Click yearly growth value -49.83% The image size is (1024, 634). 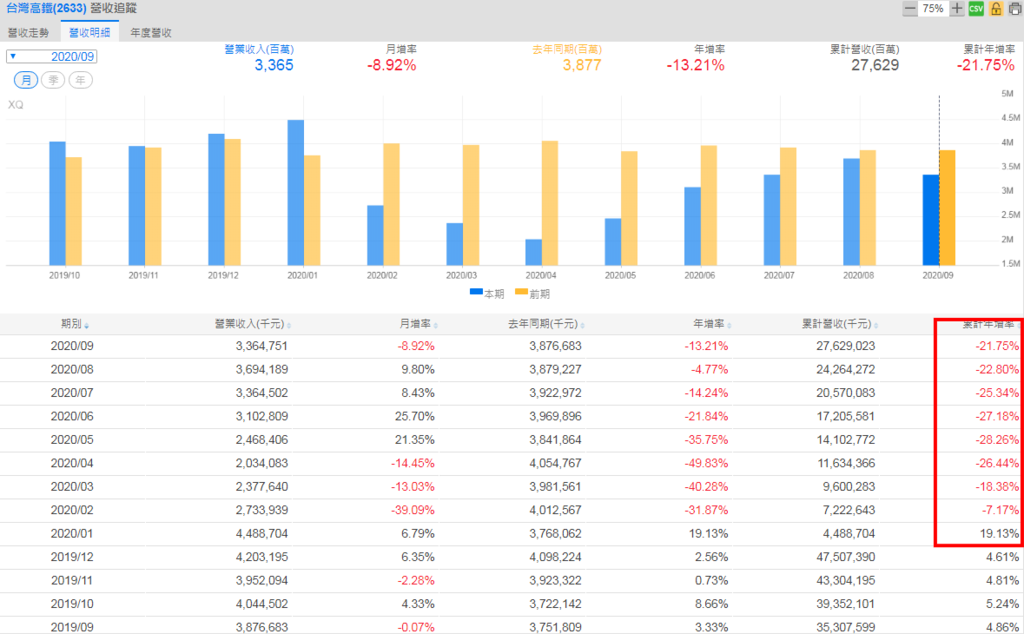pos(706,464)
